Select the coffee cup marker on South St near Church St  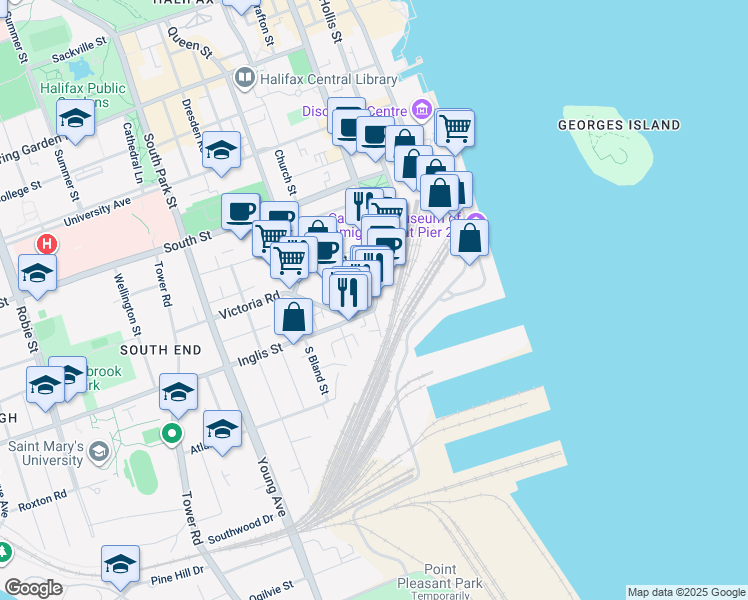click(241, 216)
